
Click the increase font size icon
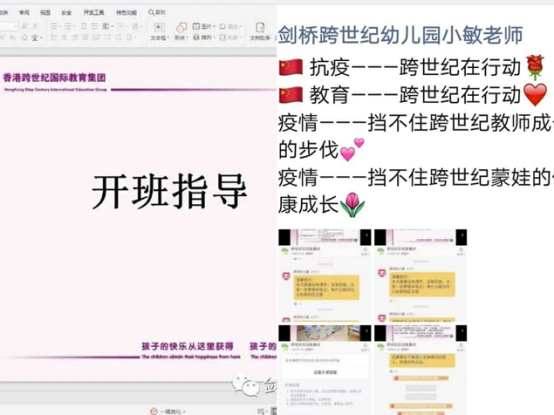24,26
